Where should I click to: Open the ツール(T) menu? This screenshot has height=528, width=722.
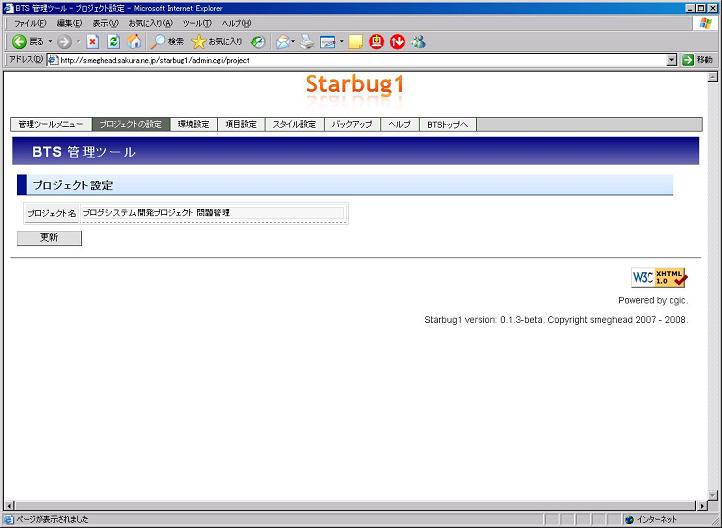pyautogui.click(x=197, y=23)
